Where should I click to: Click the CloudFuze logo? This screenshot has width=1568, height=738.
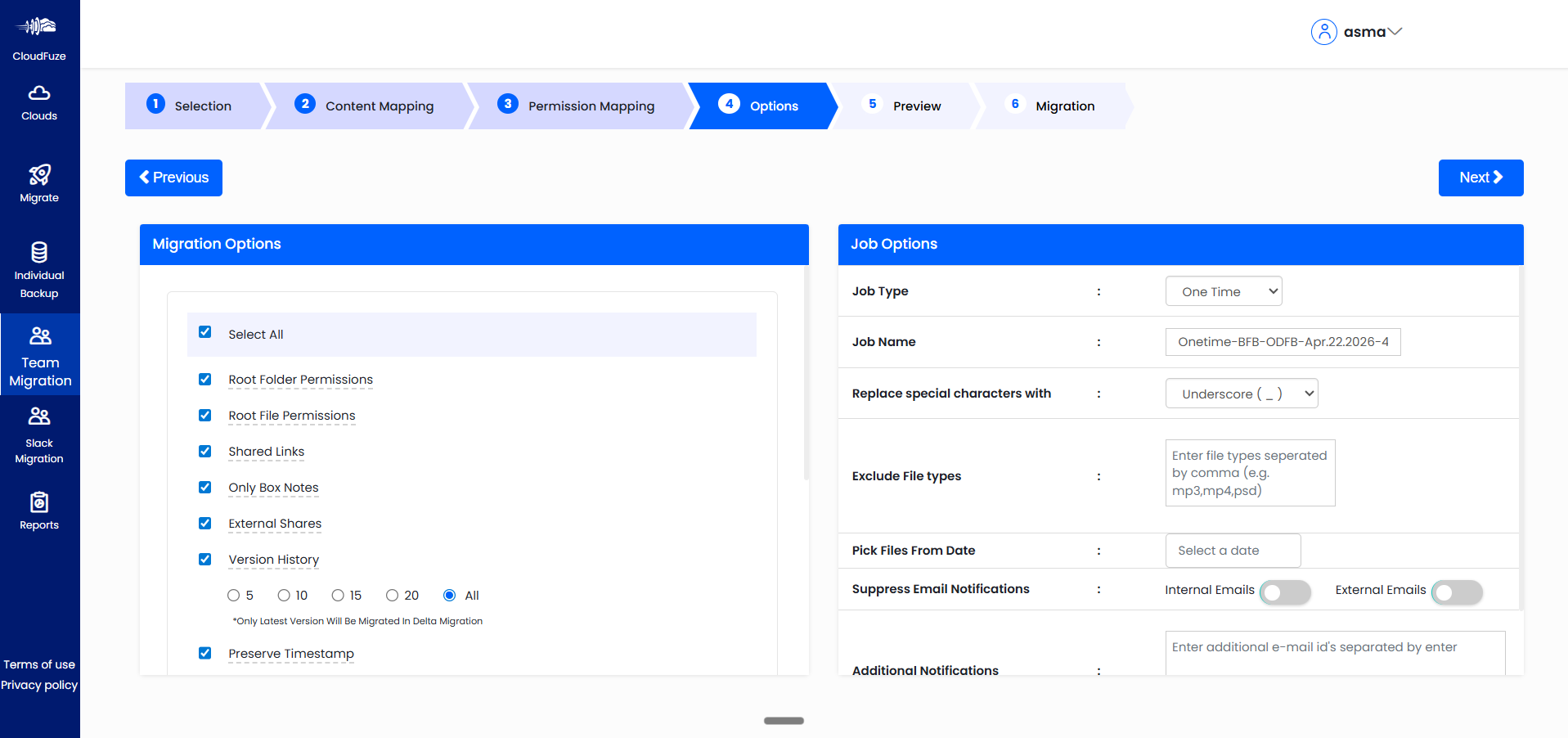(x=37, y=34)
